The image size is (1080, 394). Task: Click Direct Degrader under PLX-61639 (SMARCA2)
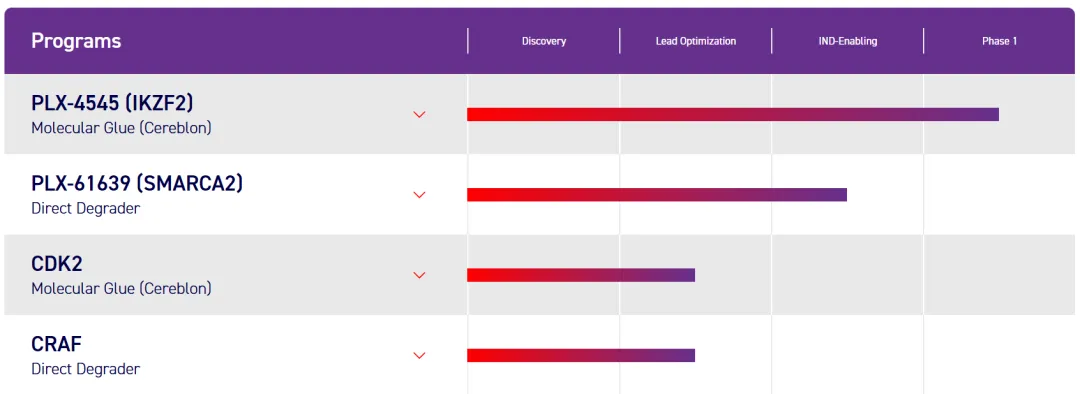[85, 208]
